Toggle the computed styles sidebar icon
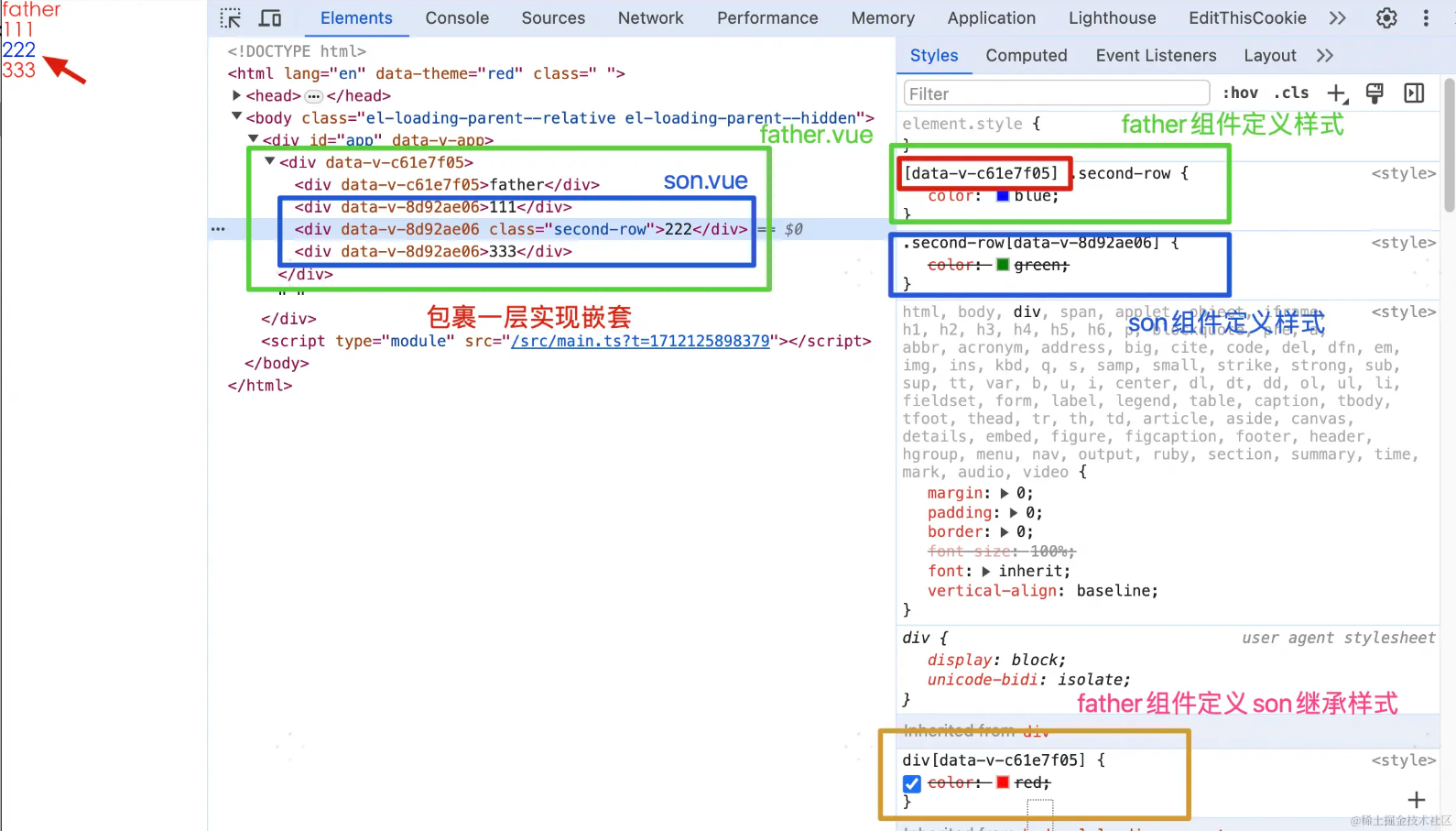 [x=1414, y=93]
